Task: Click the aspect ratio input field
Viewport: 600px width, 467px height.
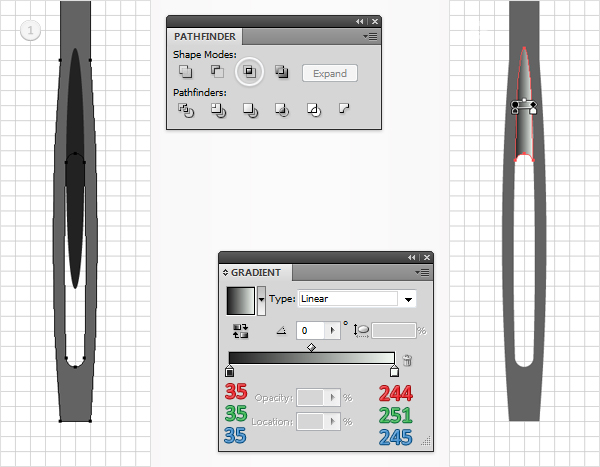Action: pos(394,331)
